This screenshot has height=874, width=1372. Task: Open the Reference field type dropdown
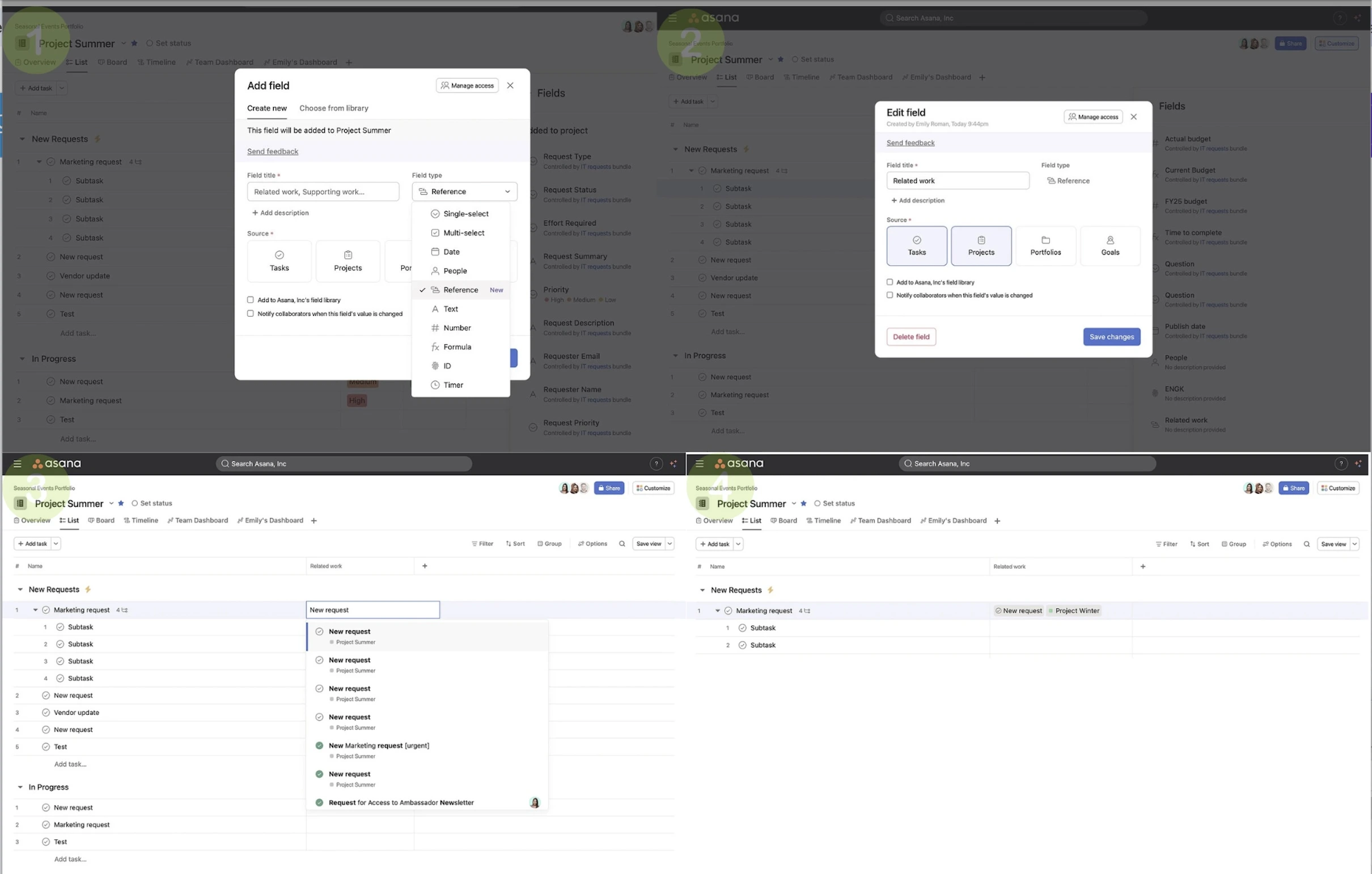point(464,192)
